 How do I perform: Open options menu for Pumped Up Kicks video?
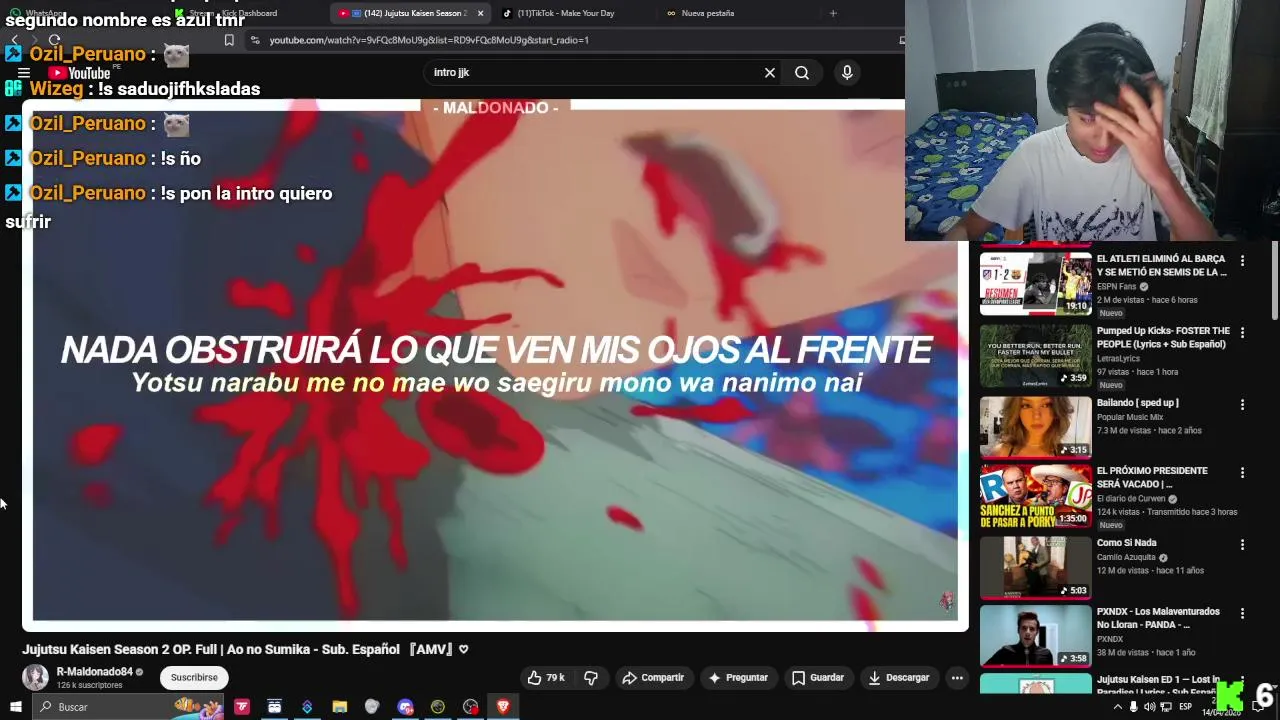tap(1242, 333)
